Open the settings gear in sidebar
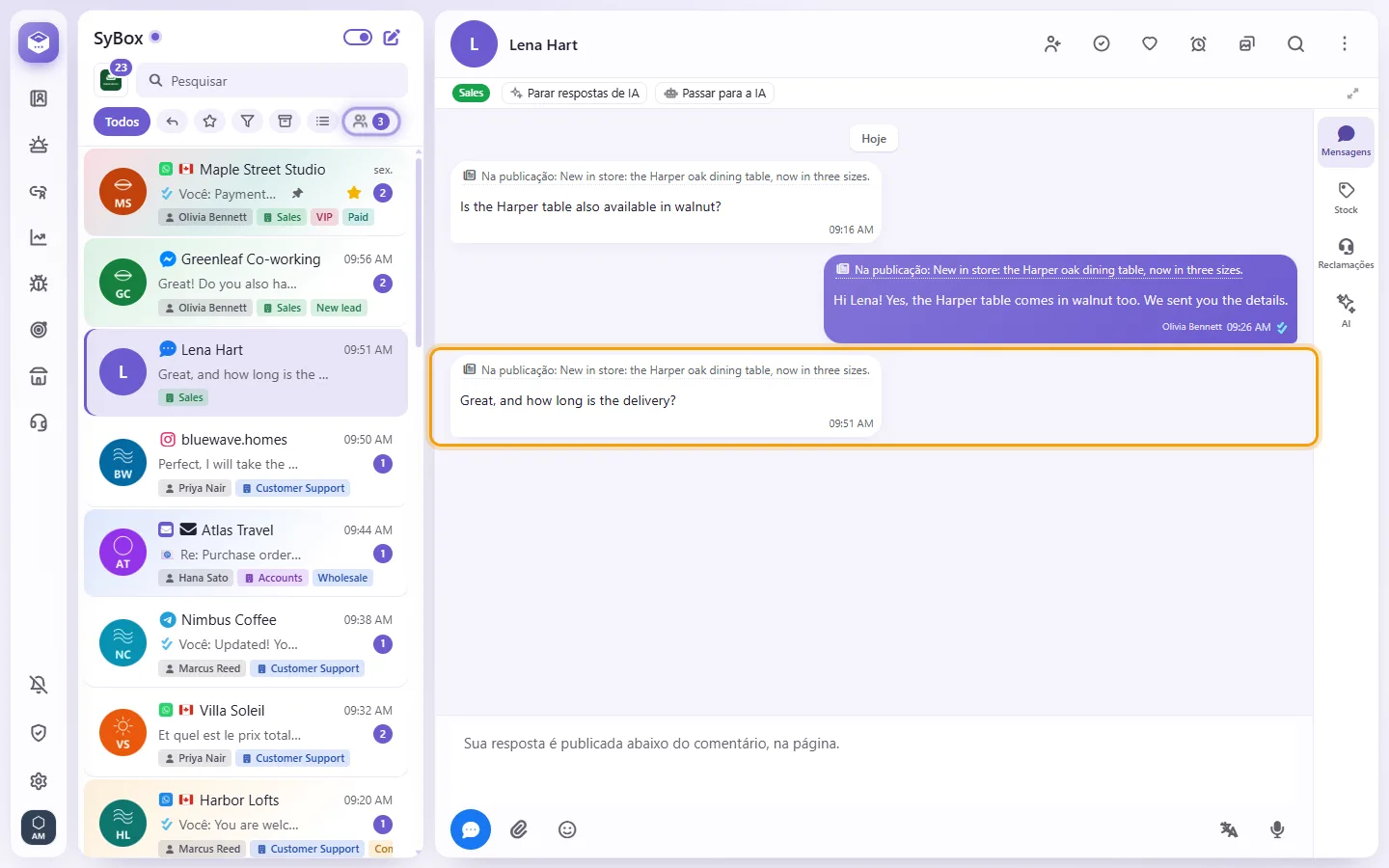This screenshot has height=868, width=1389. pyautogui.click(x=39, y=781)
